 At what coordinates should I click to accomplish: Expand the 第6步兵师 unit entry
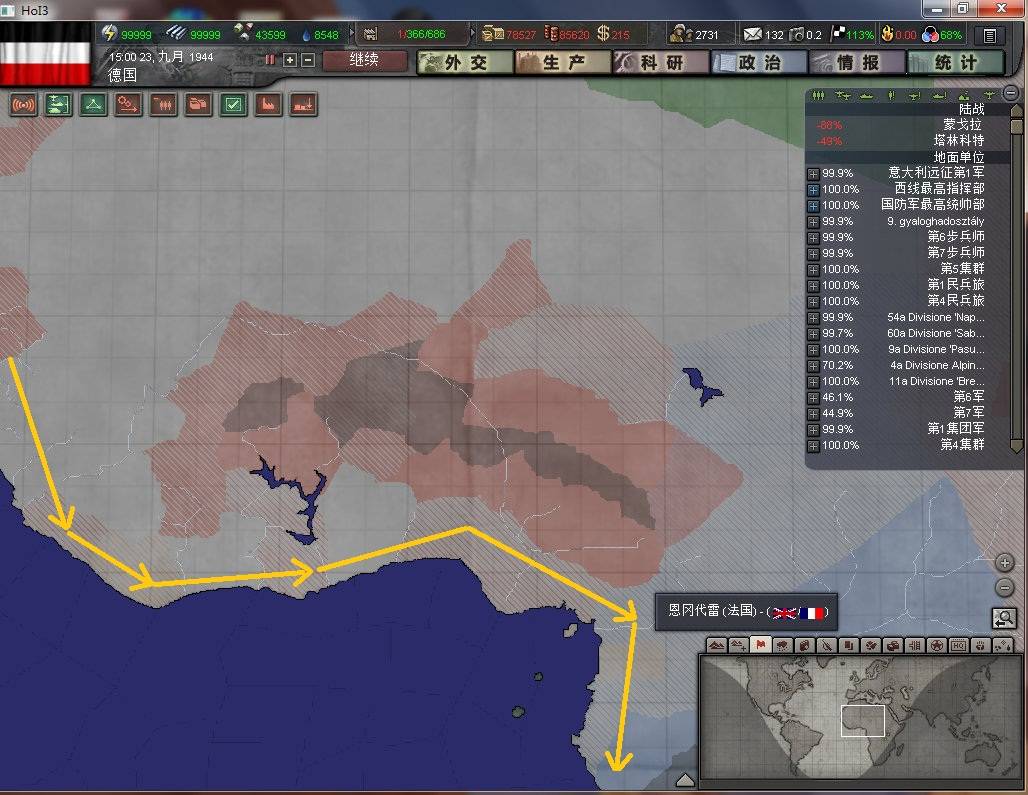click(x=813, y=238)
